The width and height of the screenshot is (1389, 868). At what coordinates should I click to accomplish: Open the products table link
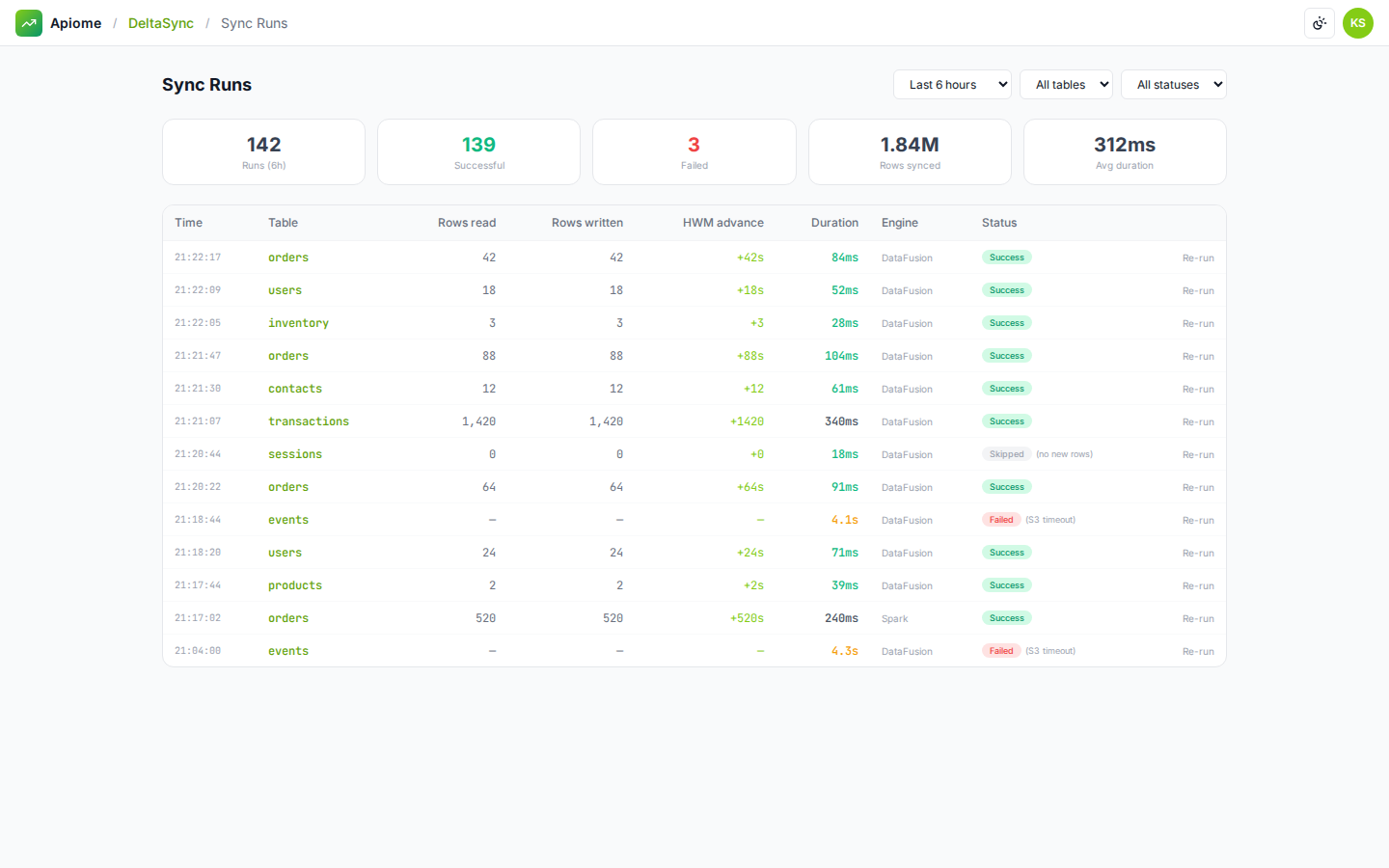click(x=295, y=585)
